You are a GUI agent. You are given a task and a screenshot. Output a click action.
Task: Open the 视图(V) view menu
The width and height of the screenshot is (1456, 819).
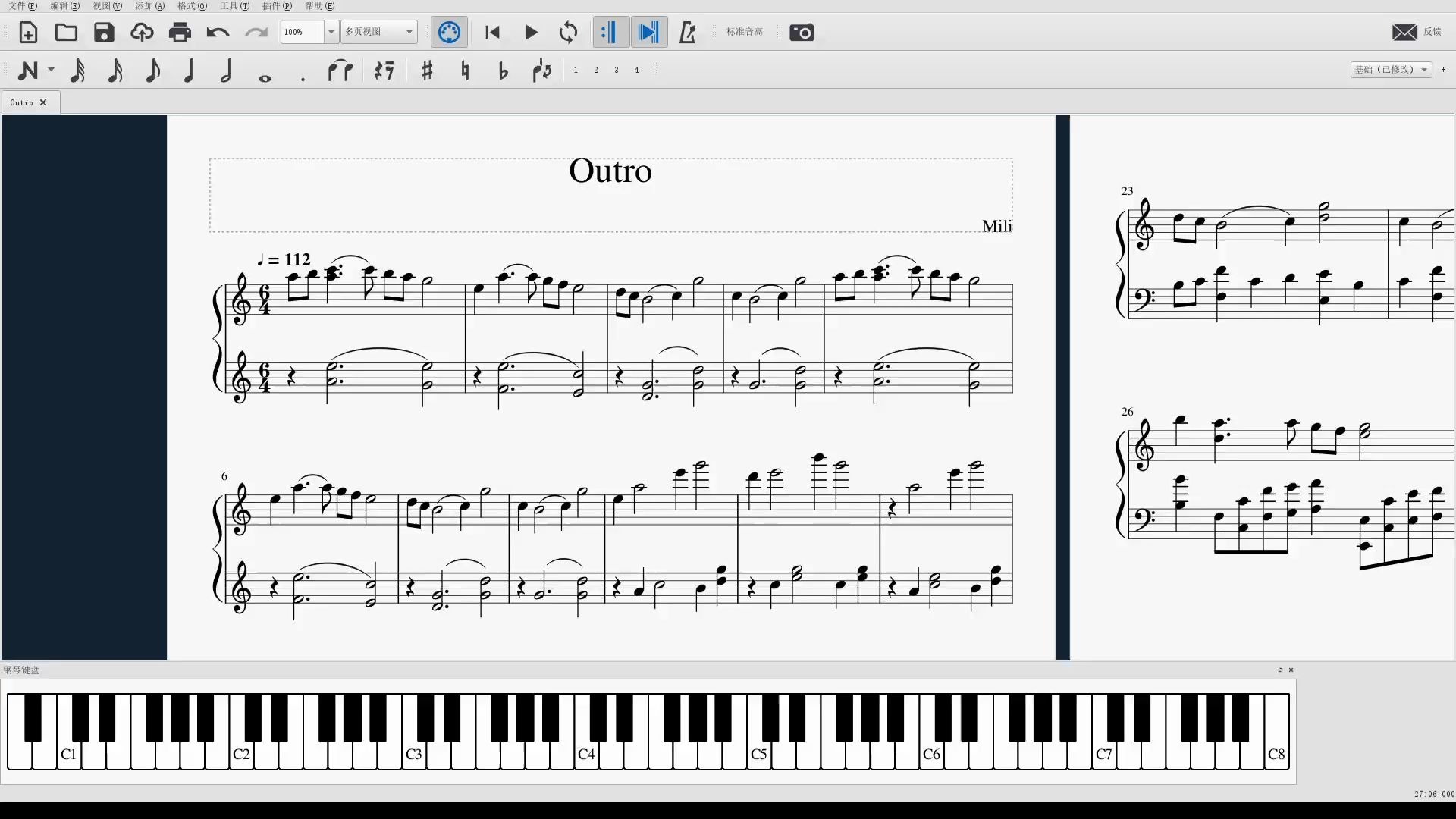[x=107, y=6]
